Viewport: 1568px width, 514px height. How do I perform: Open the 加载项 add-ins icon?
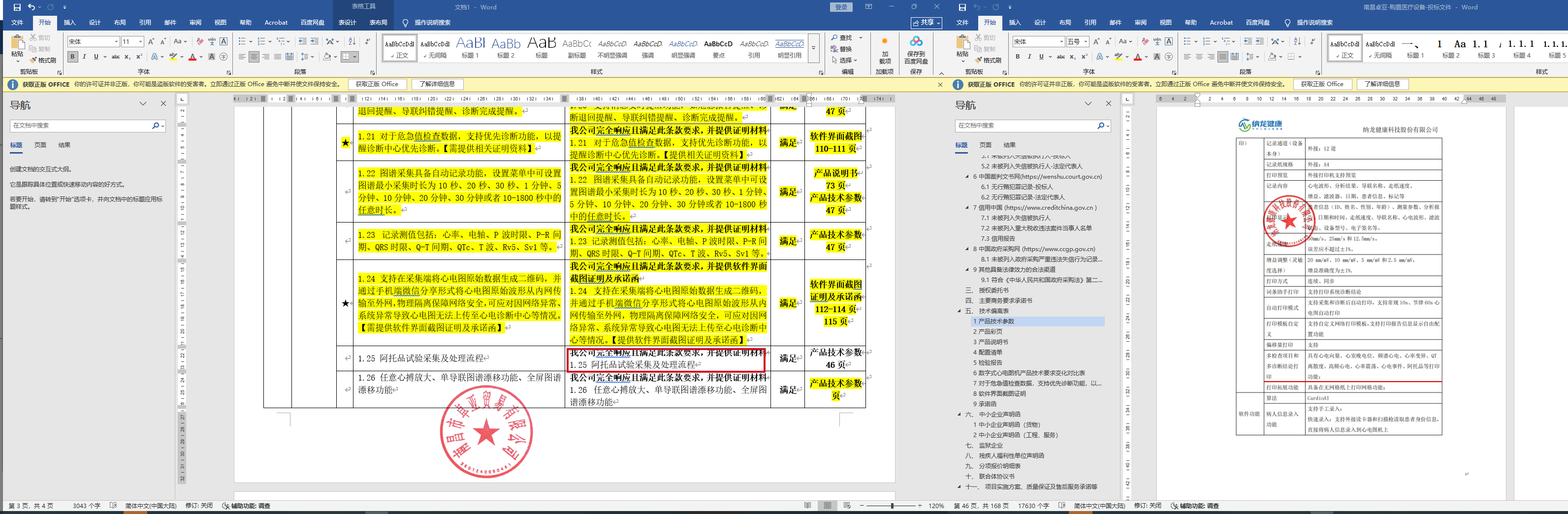(885, 41)
